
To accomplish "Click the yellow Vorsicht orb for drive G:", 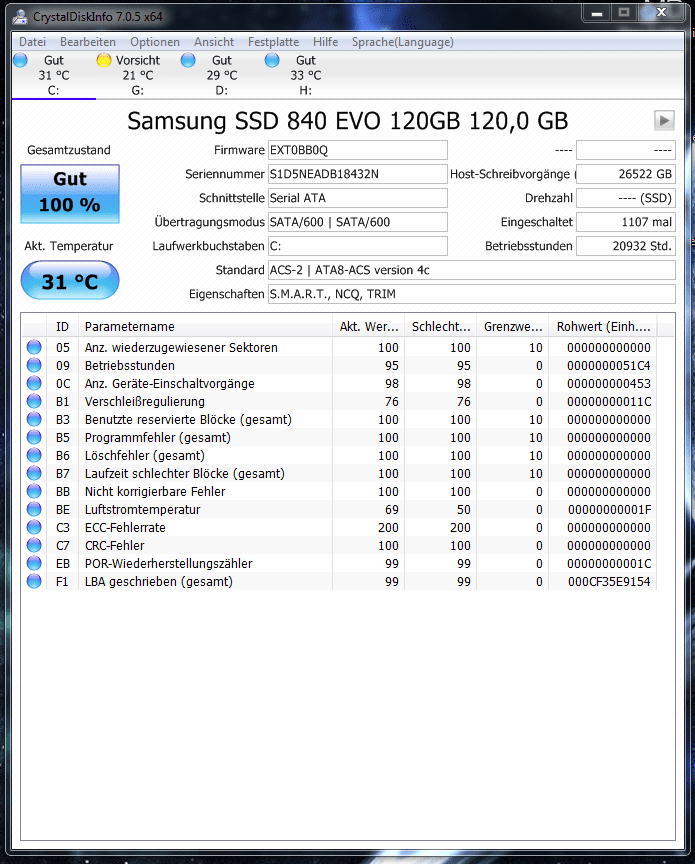I will (104, 60).
